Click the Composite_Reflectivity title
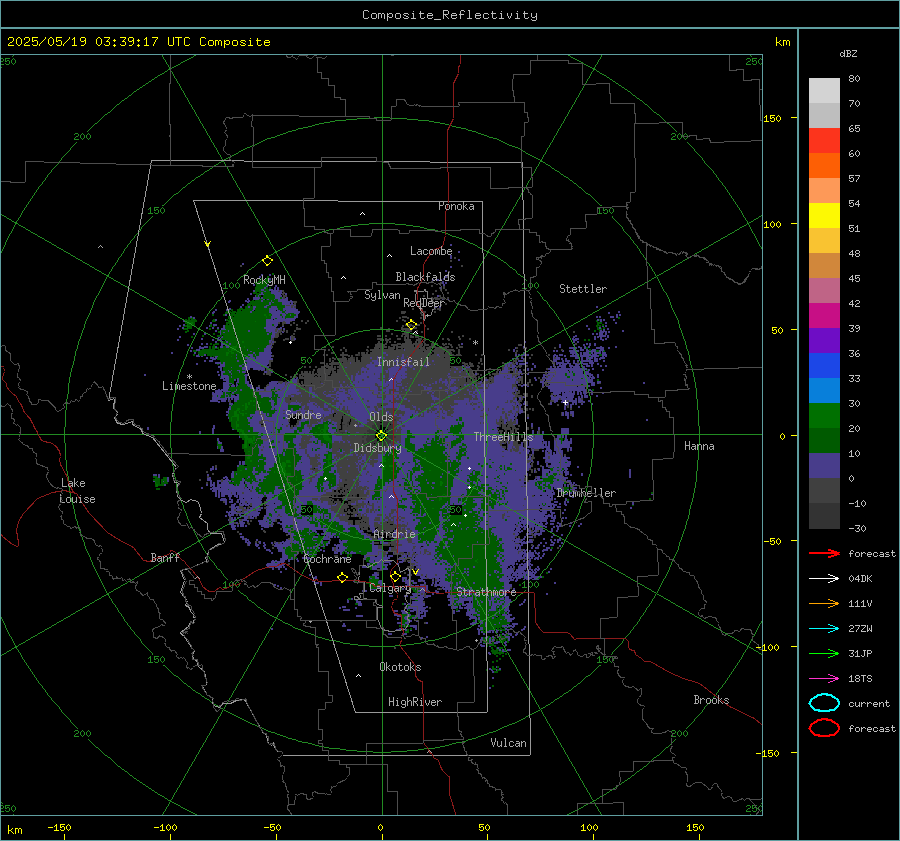 (x=450, y=15)
